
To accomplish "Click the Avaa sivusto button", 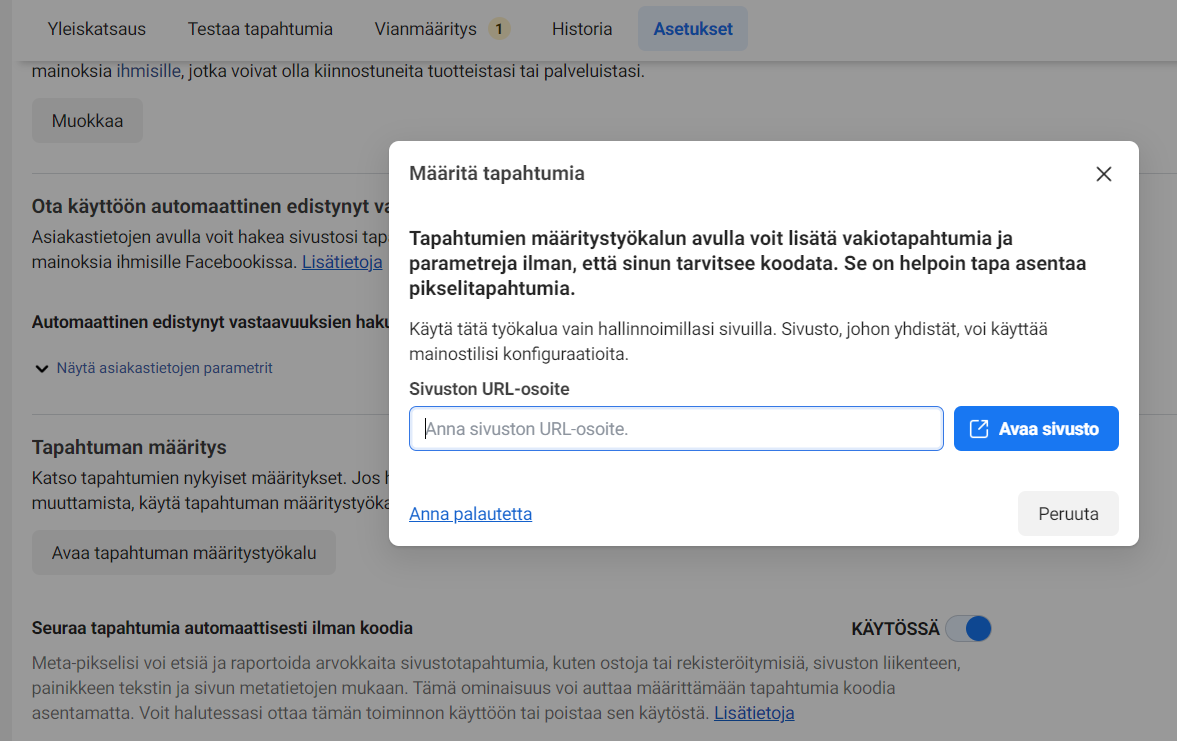I will [x=1036, y=427].
